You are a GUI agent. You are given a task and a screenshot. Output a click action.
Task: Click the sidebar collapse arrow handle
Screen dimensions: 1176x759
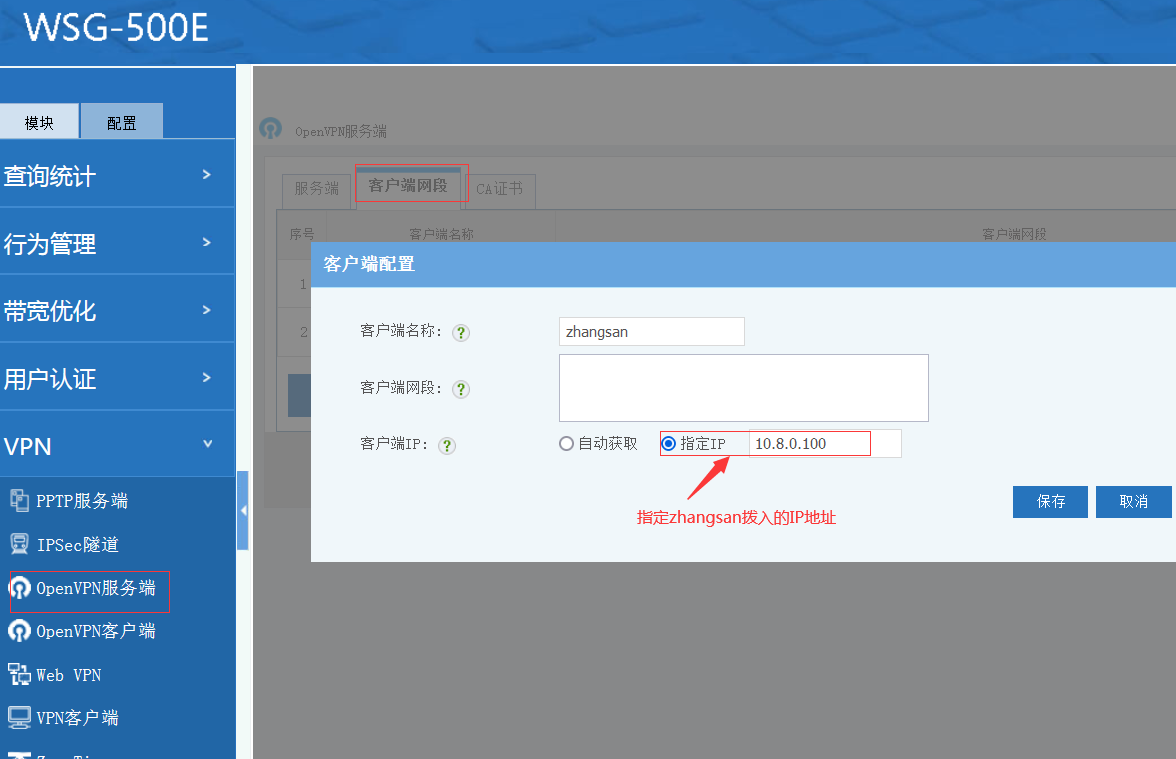(x=243, y=511)
